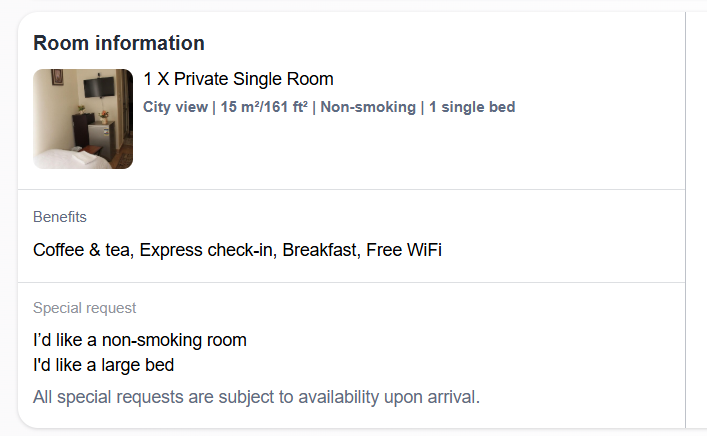Viewport: 707px width, 436px height.
Task: Click the Free WiFi benefit
Action: click(404, 250)
